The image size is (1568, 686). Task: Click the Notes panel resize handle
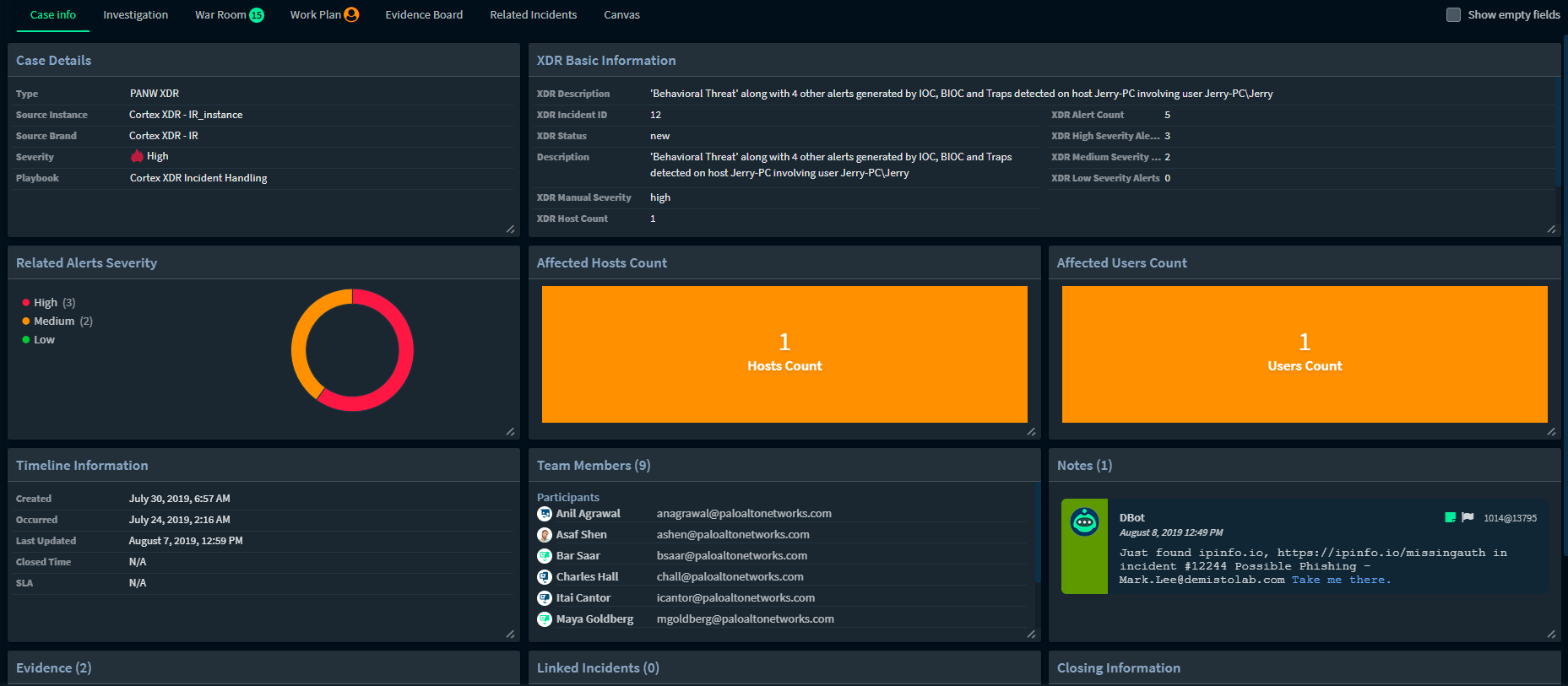pos(1551,634)
